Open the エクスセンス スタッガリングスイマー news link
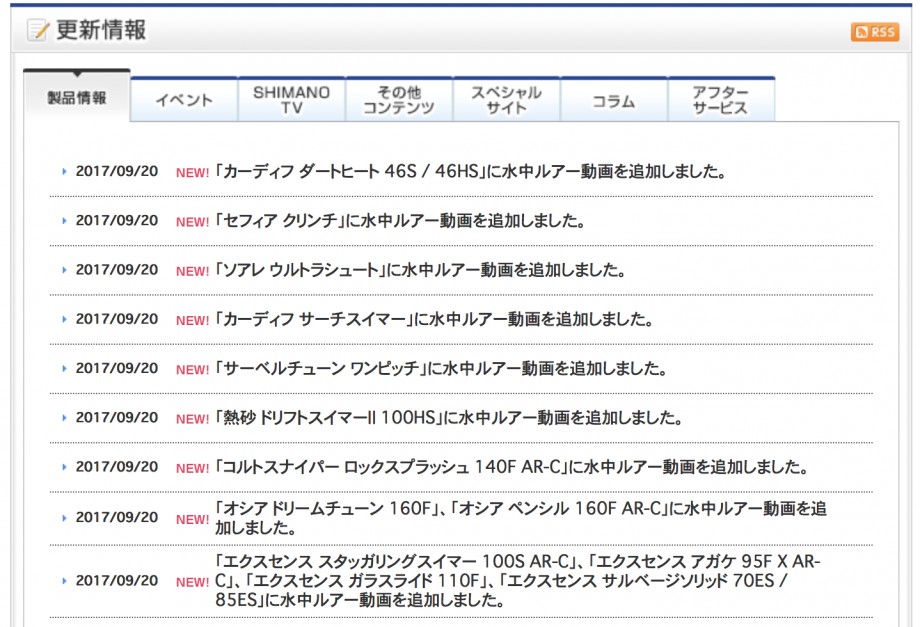The width and height of the screenshot is (920, 627). pyautogui.click(x=518, y=581)
